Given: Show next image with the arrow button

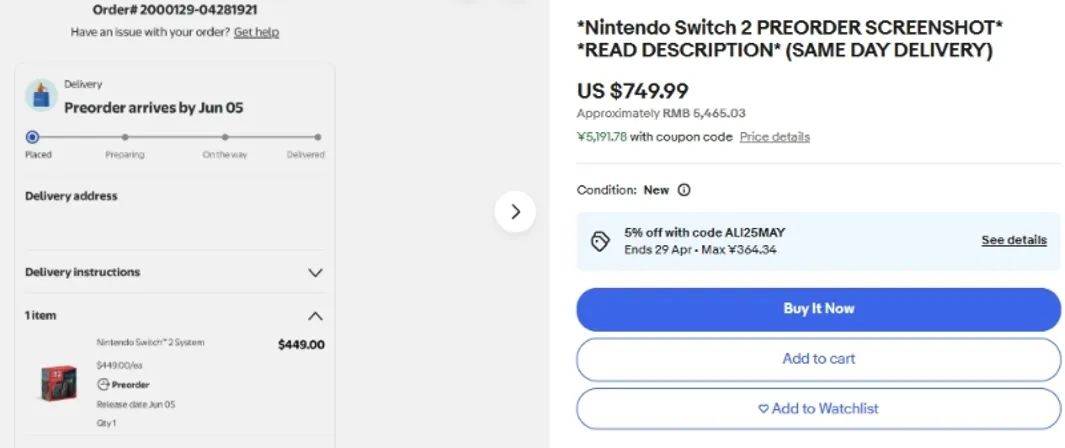Looking at the screenshot, I should click(515, 211).
